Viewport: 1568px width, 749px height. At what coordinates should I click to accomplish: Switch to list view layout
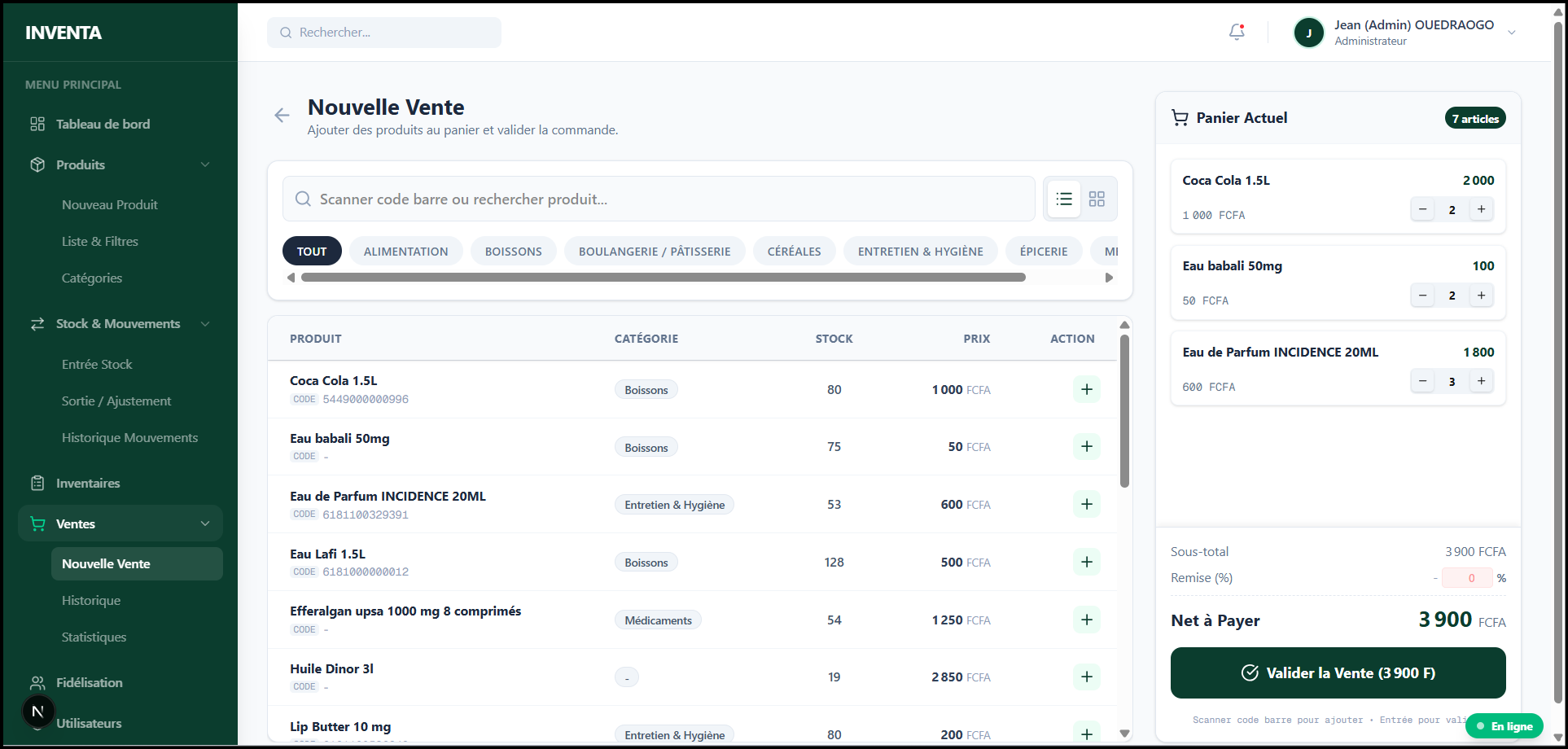tap(1063, 199)
